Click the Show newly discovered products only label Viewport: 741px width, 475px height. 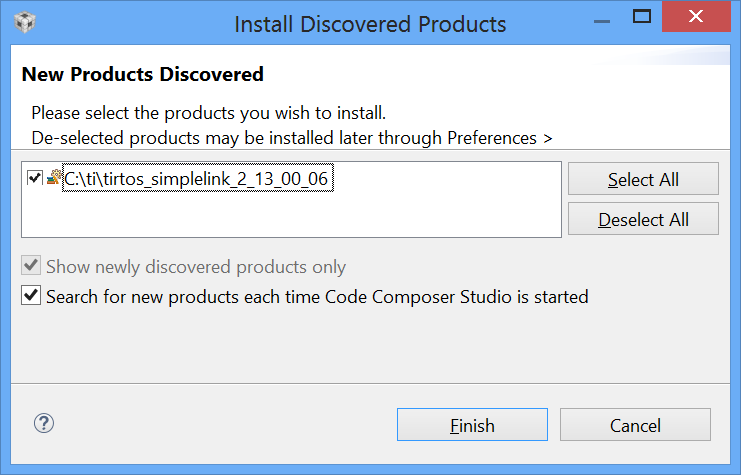pos(196,267)
